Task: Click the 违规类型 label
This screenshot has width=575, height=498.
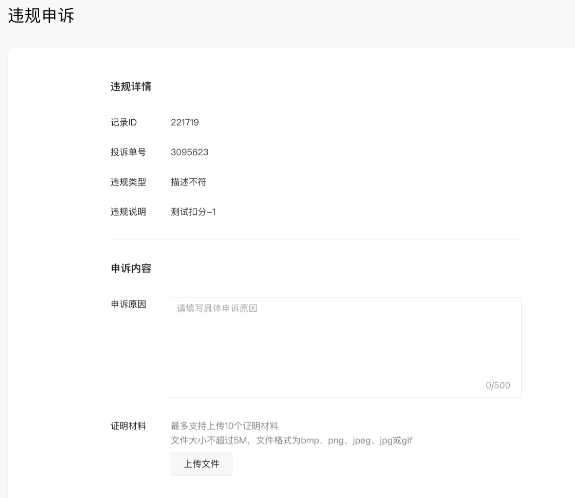Action: pyautogui.click(x=128, y=182)
